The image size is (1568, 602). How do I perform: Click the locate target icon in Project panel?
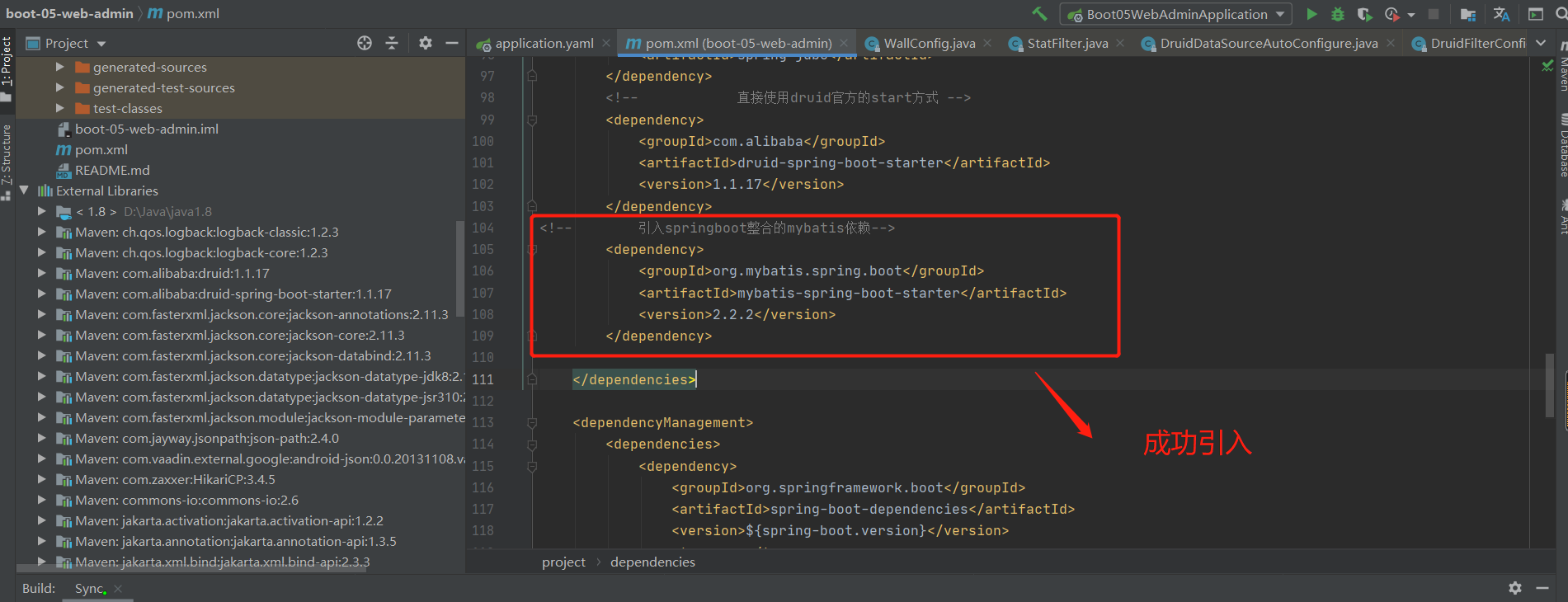(365, 43)
